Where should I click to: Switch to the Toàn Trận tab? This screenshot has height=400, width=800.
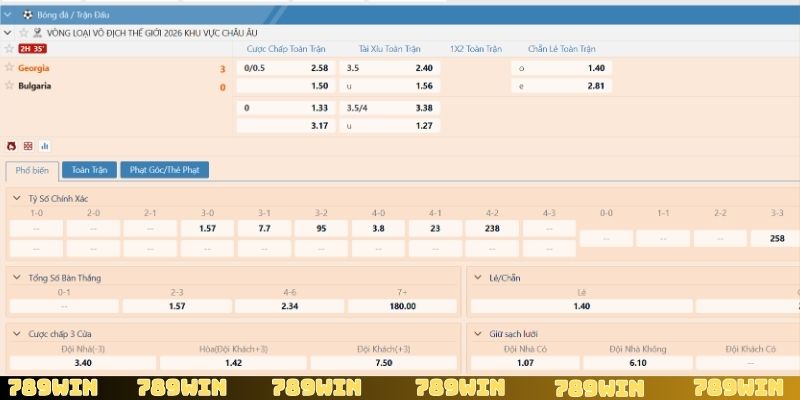91,170
